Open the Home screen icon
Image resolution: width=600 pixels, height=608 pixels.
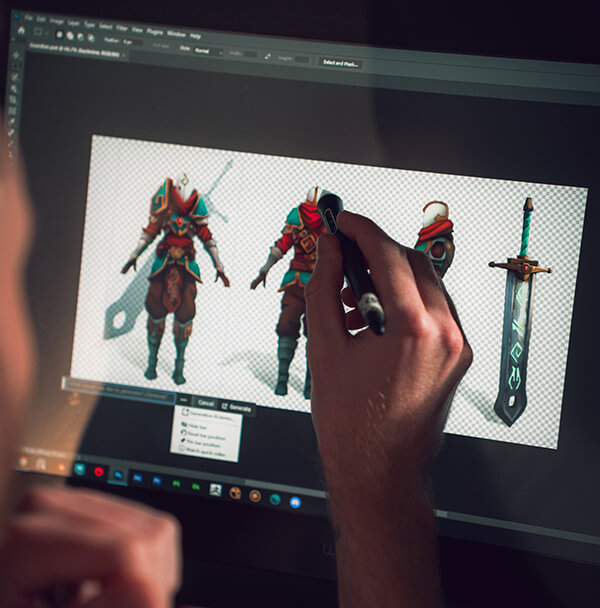click(x=21, y=30)
